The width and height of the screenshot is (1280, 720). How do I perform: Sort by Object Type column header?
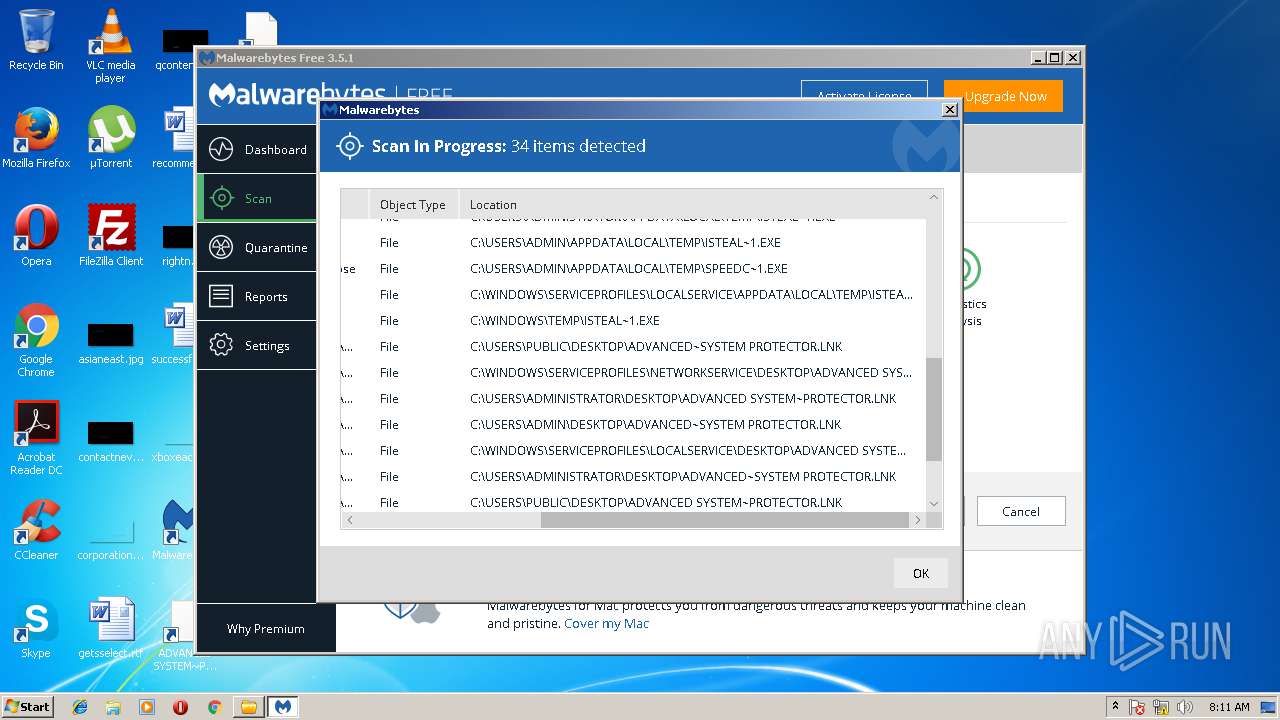413,204
